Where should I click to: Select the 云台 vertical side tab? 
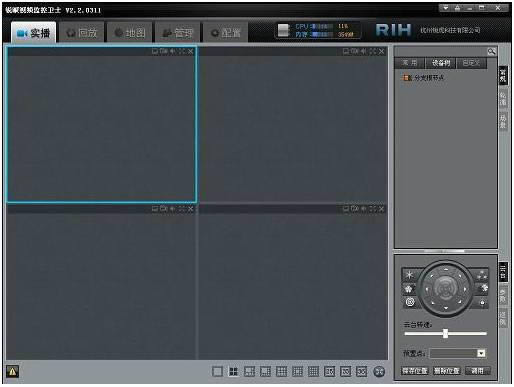click(503, 272)
